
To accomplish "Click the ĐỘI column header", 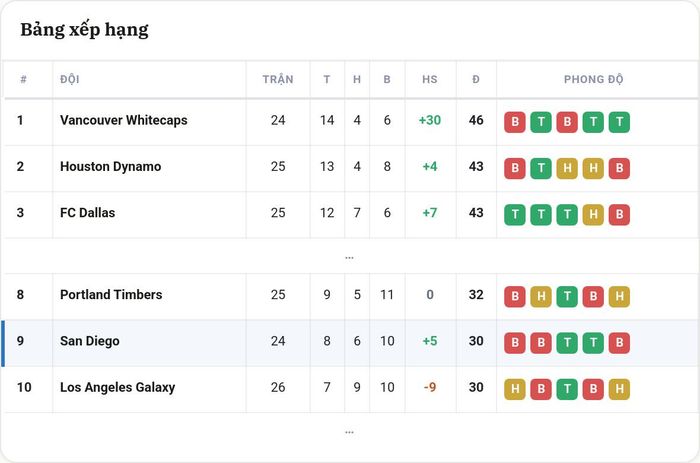I will (x=70, y=79).
